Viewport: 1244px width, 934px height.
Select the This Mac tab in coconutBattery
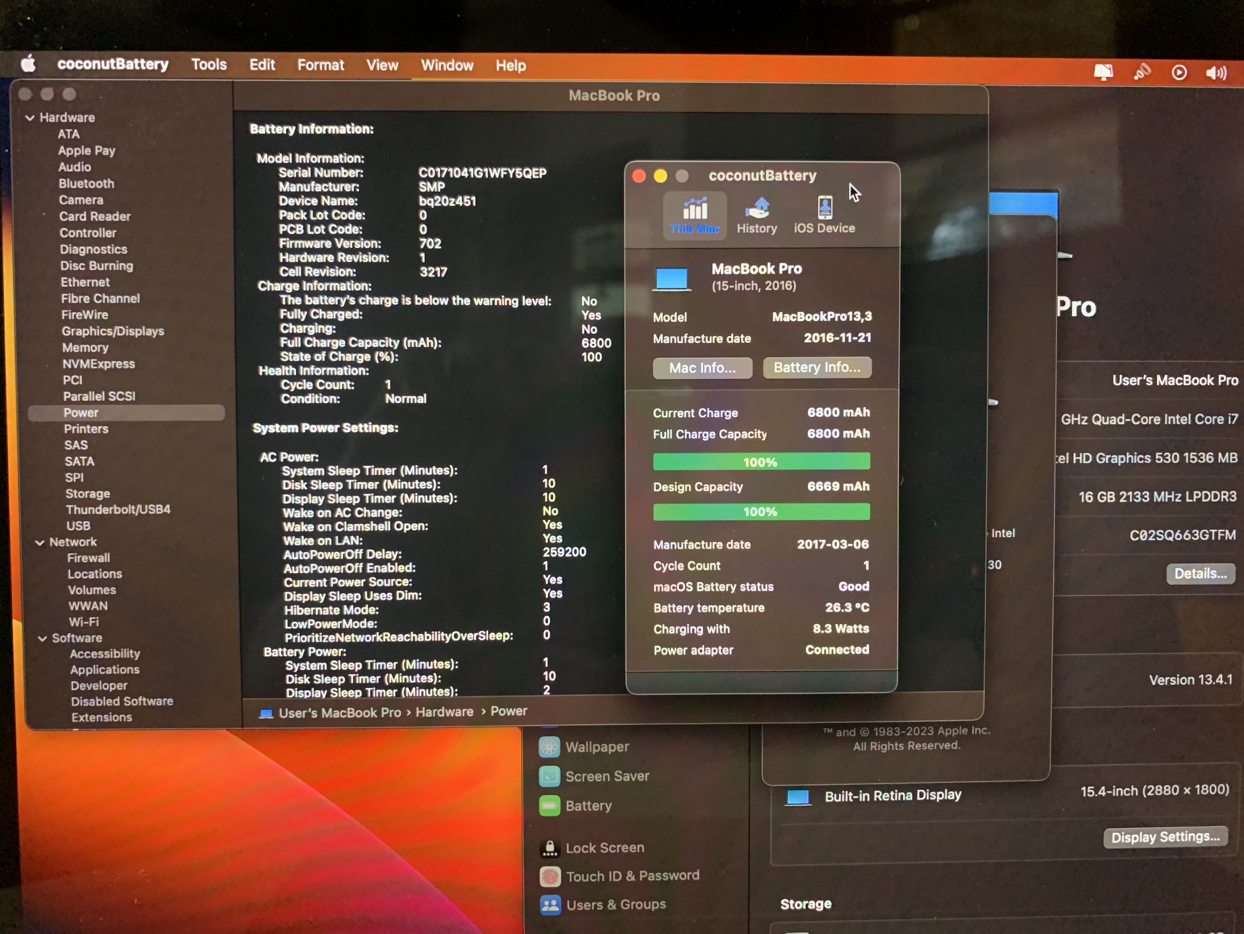tap(695, 216)
